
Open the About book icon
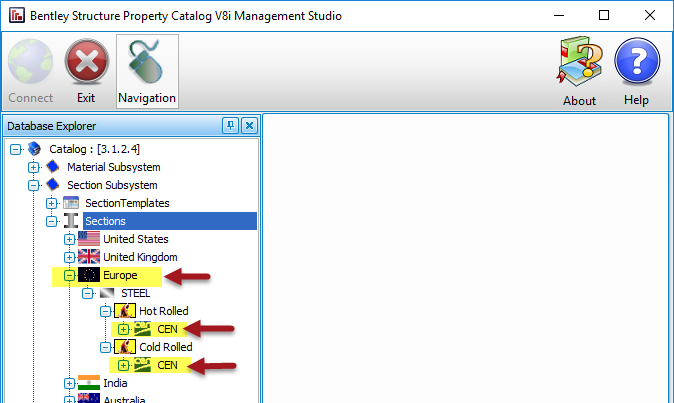579,61
